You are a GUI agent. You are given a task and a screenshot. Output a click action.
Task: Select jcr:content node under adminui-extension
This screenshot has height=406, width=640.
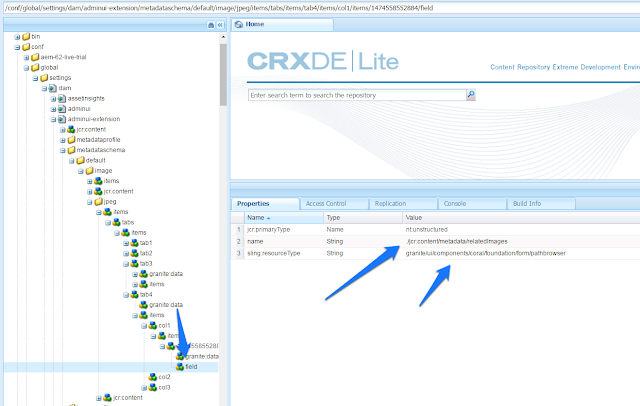[91, 129]
